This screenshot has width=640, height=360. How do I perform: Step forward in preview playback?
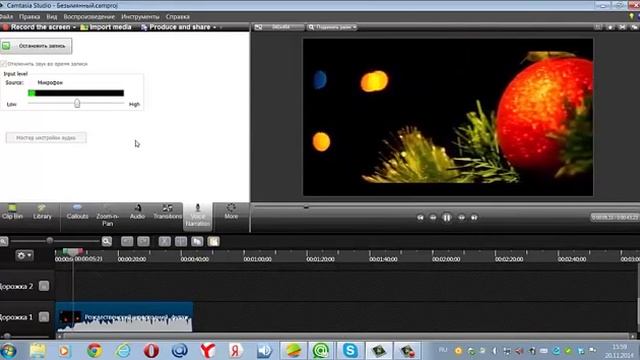pos(461,218)
